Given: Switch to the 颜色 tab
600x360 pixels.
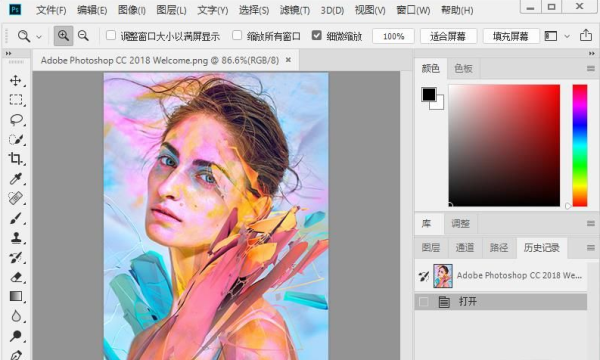Looking at the screenshot, I should (x=431, y=68).
